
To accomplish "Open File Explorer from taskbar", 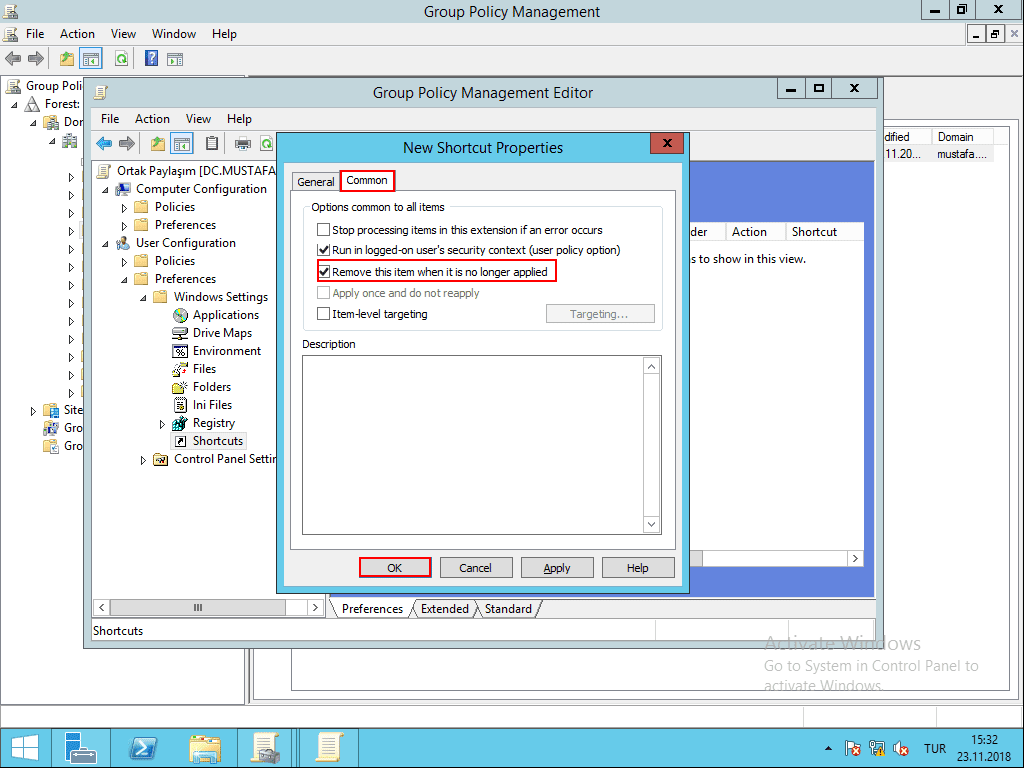I will [x=204, y=748].
